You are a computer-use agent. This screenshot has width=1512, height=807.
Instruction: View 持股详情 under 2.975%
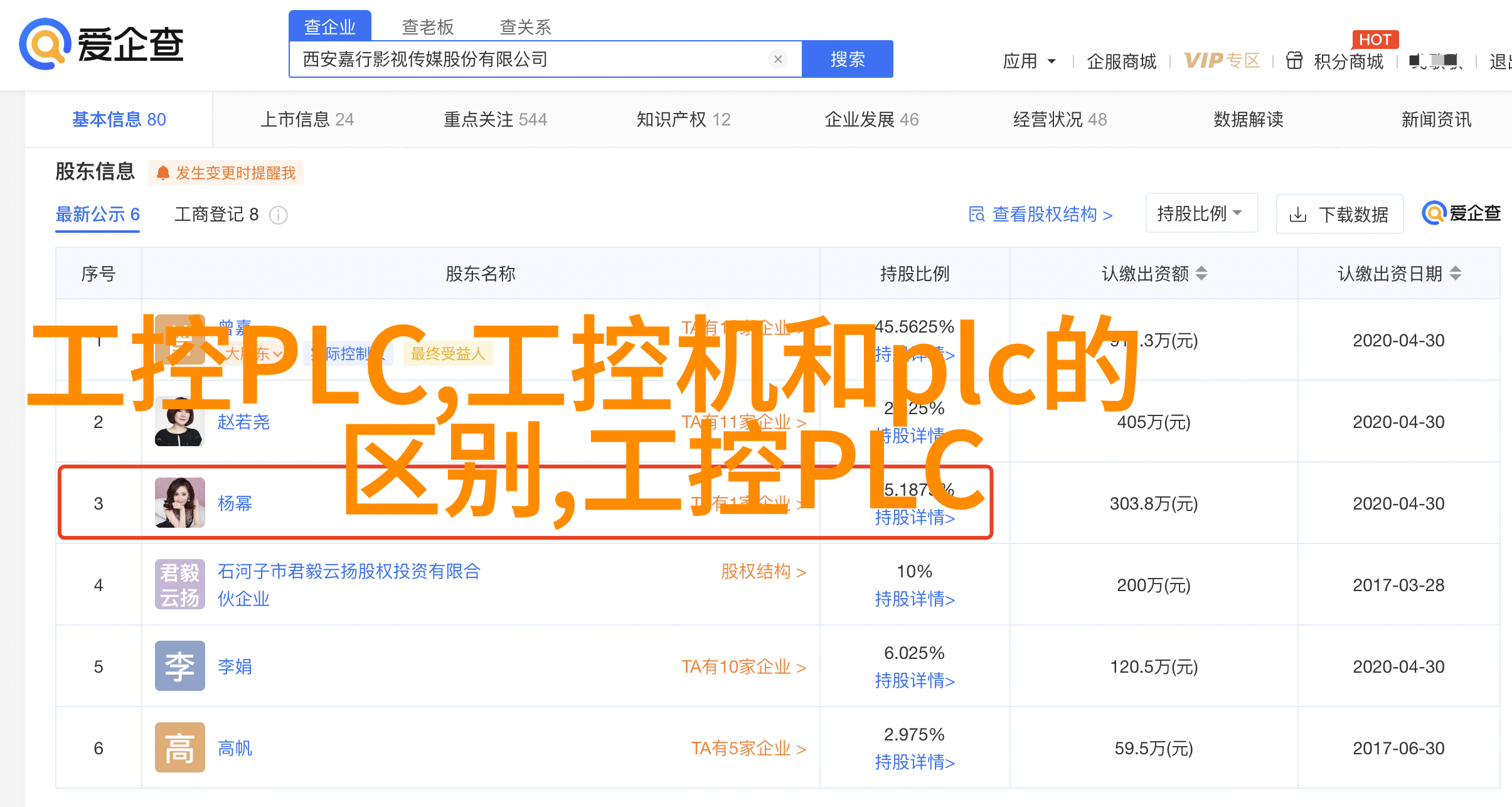point(915,762)
